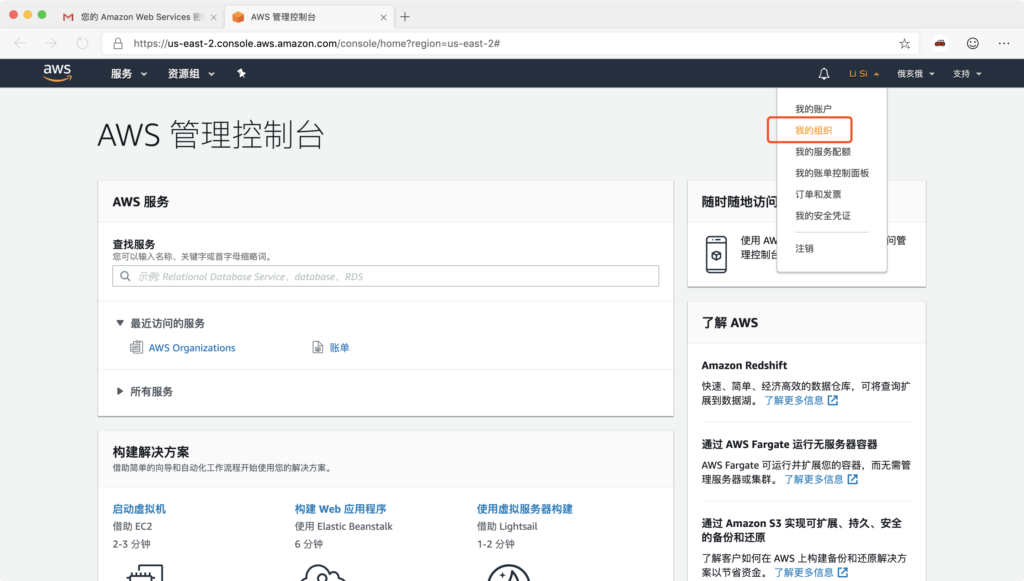Open the 构建 Web 应用程序 link
1024x581 pixels.
(x=340, y=509)
